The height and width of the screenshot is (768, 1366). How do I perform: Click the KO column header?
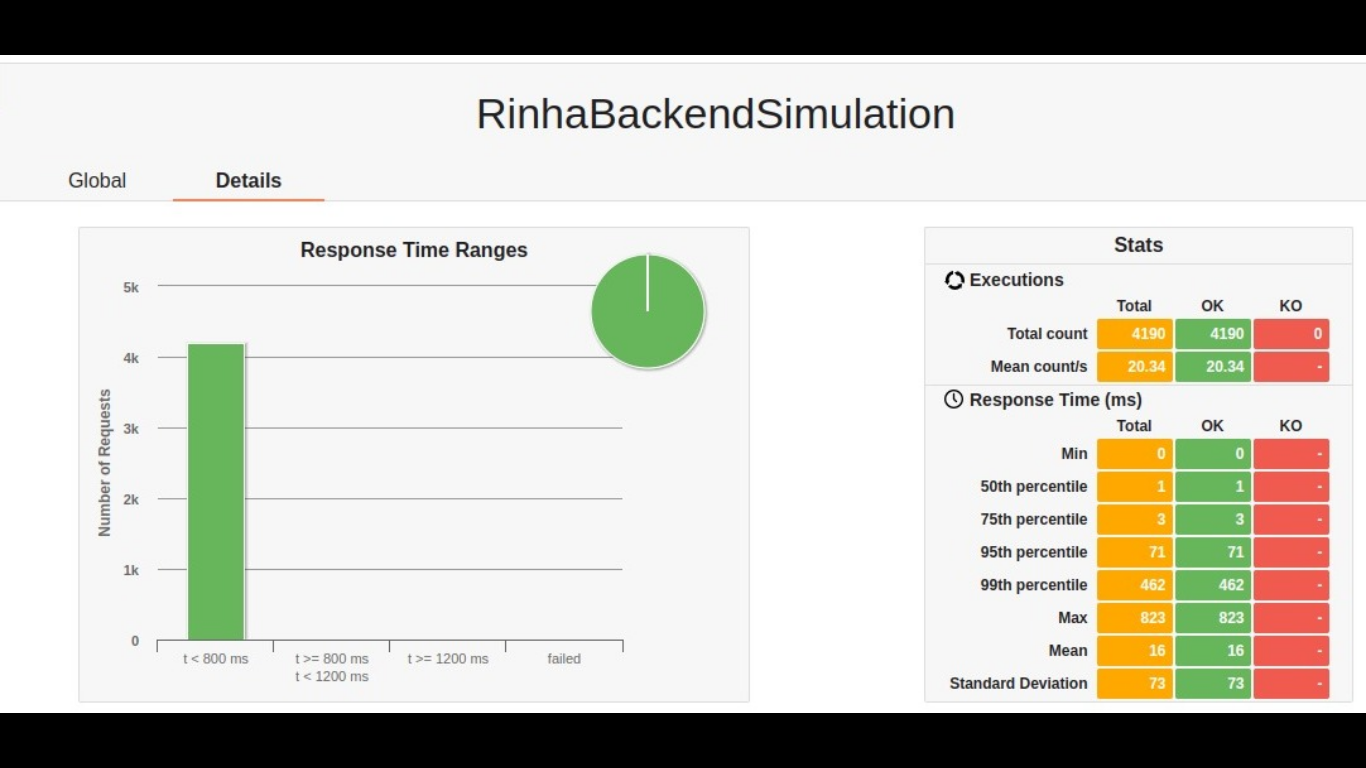(1290, 306)
